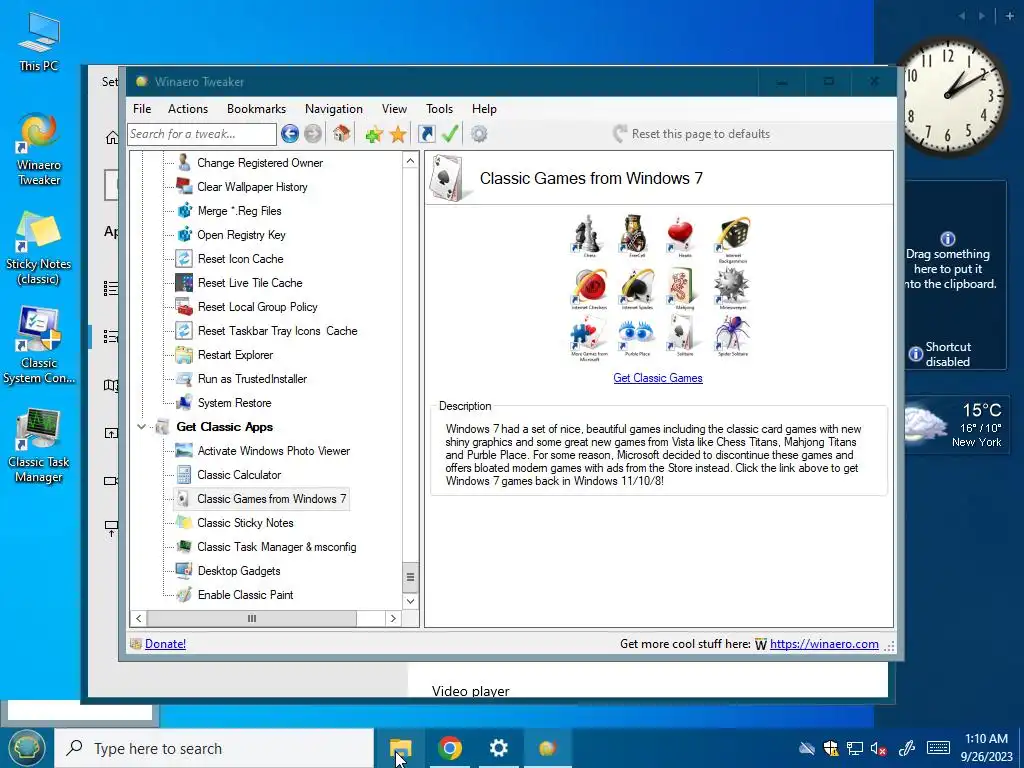Click the Forward navigation arrow in toolbar
This screenshot has width=1024, height=768.
(x=313, y=134)
